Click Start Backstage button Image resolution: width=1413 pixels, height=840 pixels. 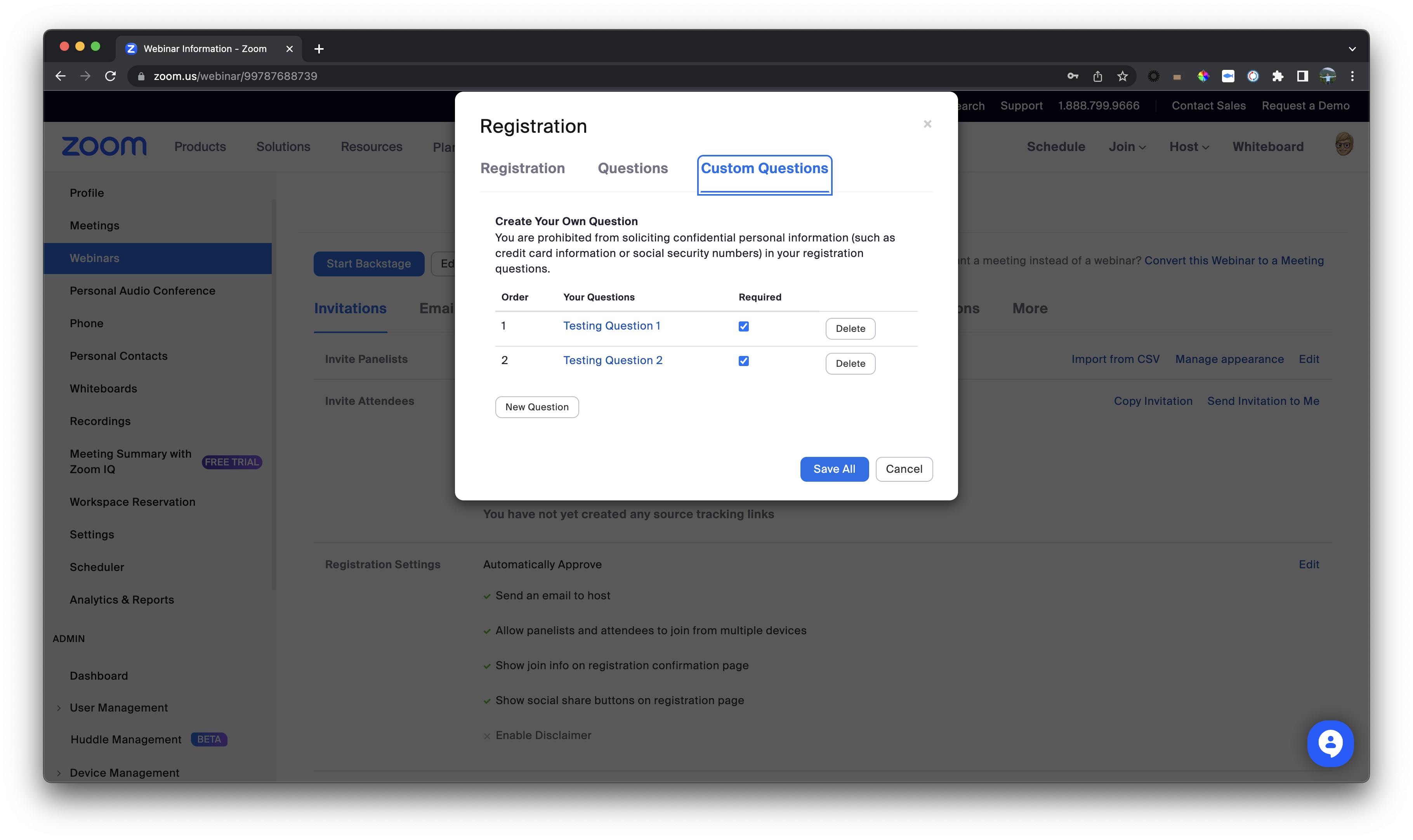coord(368,264)
